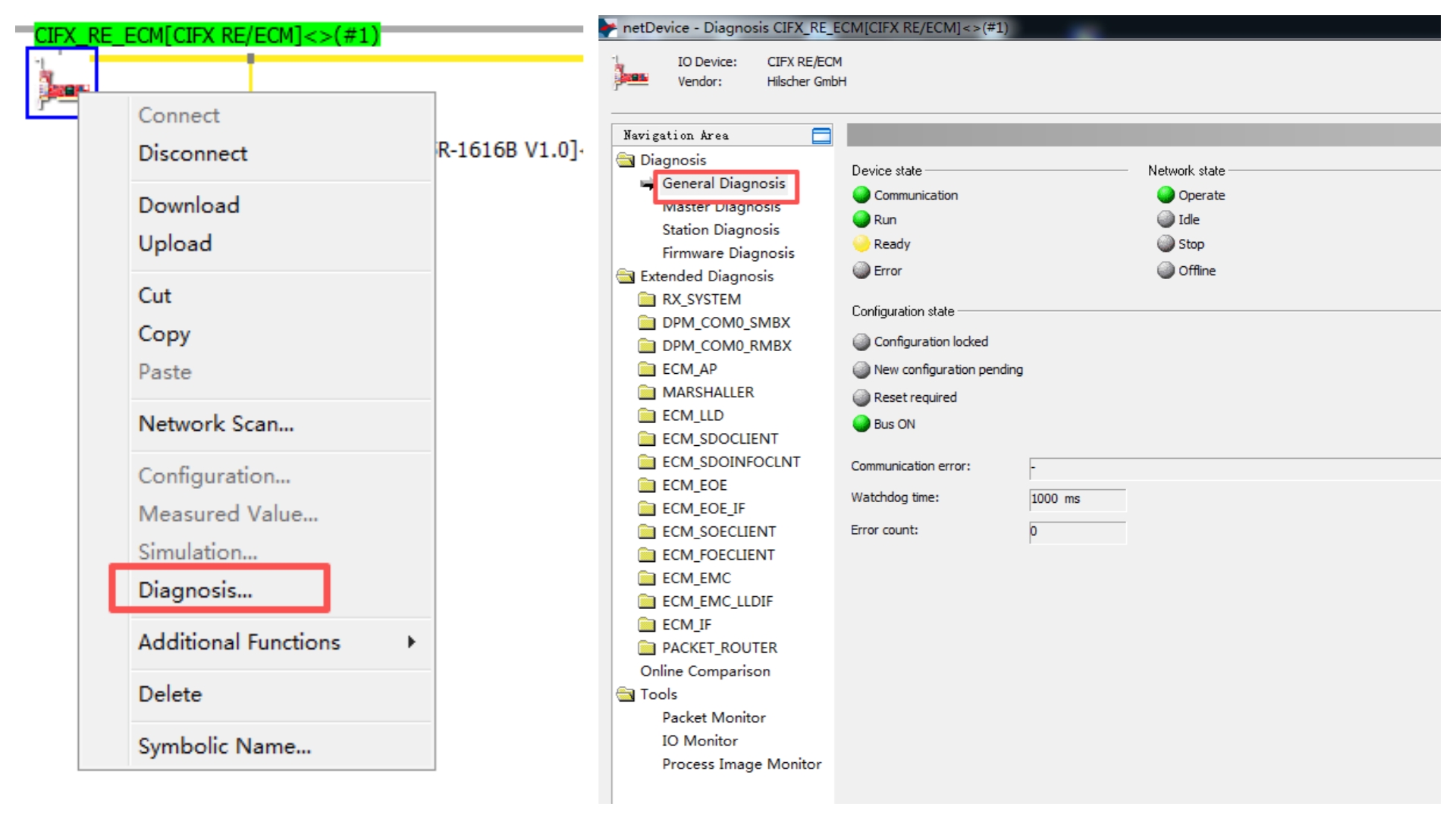
Task: Click the ECM_SDOINFOCLNT folder icon
Action: click(x=647, y=462)
